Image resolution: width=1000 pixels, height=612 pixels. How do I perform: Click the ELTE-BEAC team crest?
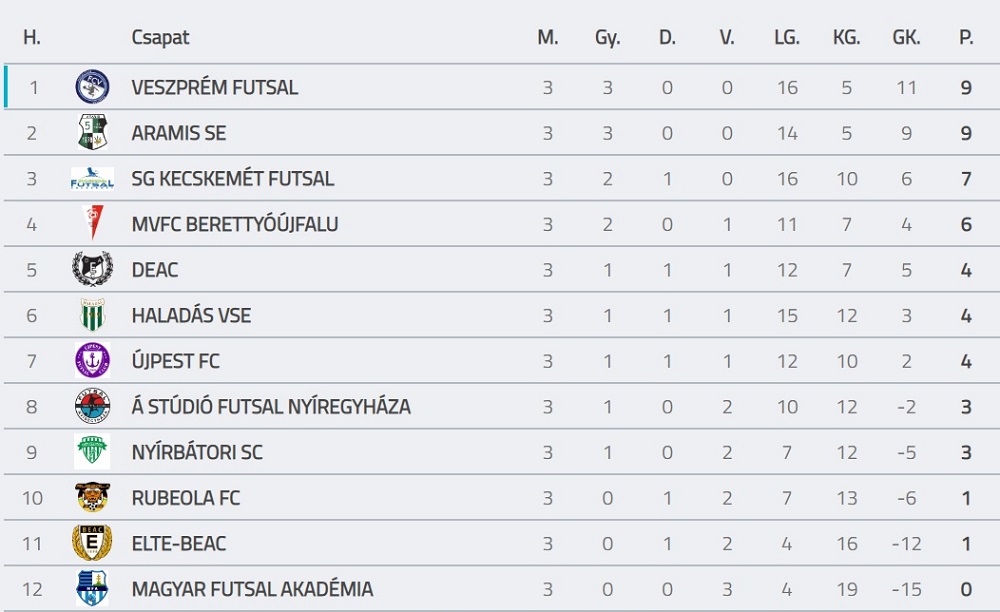pyautogui.click(x=93, y=544)
